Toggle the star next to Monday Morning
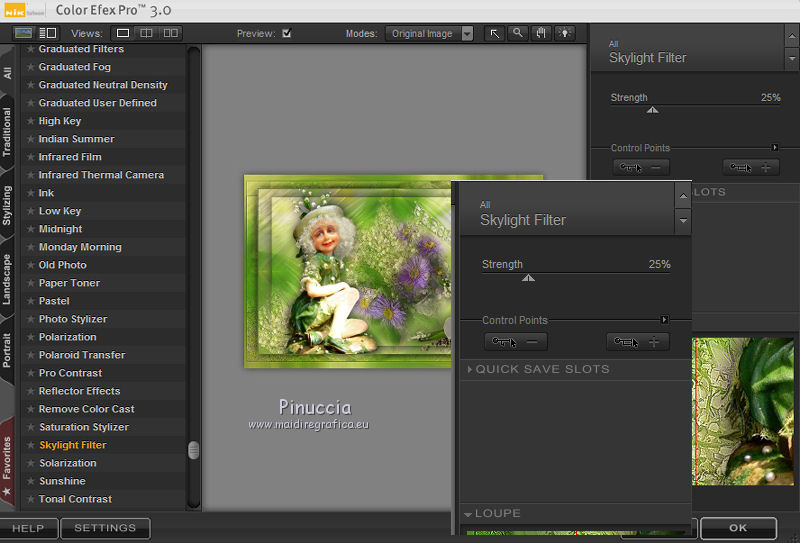 (31, 247)
